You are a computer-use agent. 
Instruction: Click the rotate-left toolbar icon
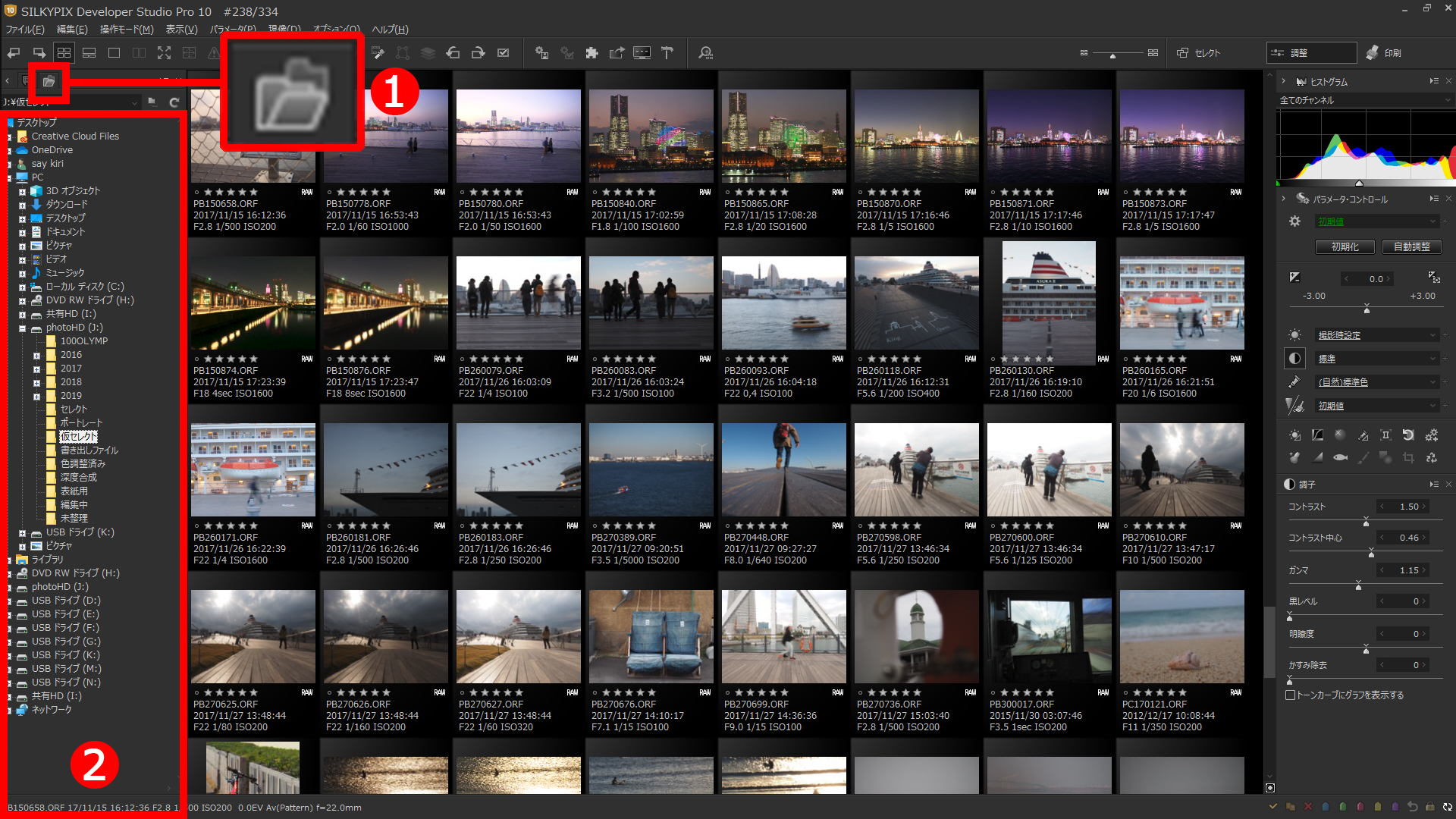click(453, 53)
